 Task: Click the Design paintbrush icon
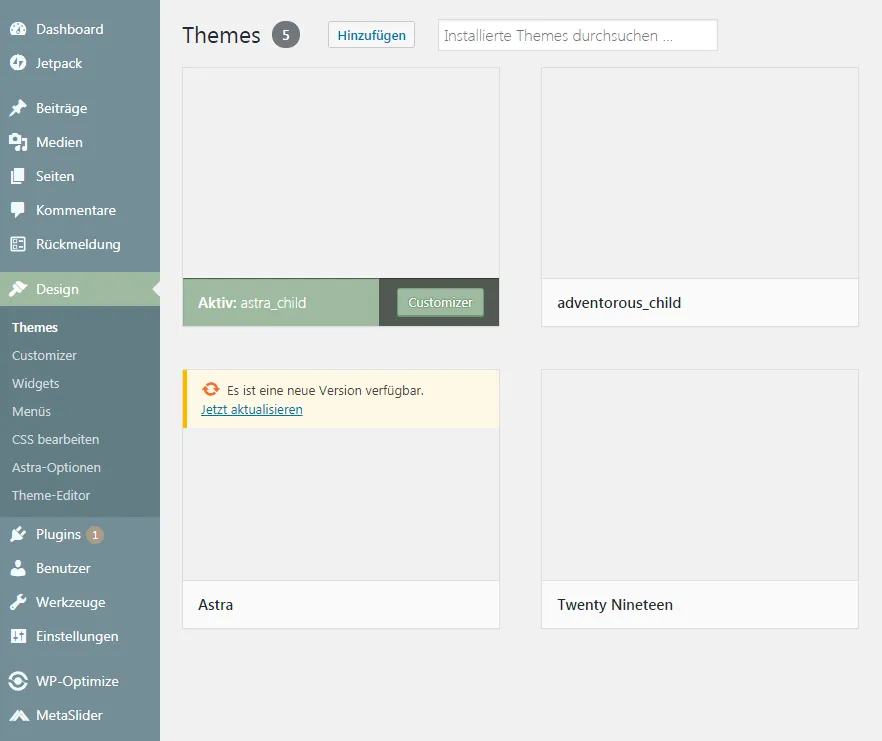point(18,289)
